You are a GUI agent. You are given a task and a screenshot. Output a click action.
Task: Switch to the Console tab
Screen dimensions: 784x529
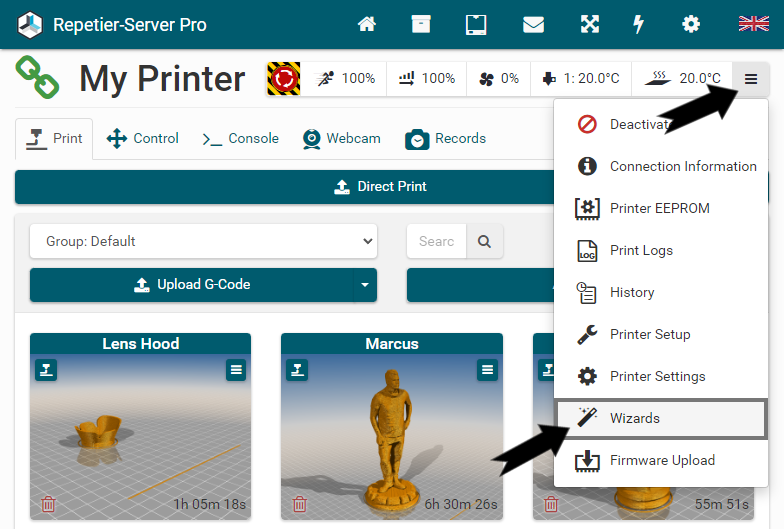point(240,138)
